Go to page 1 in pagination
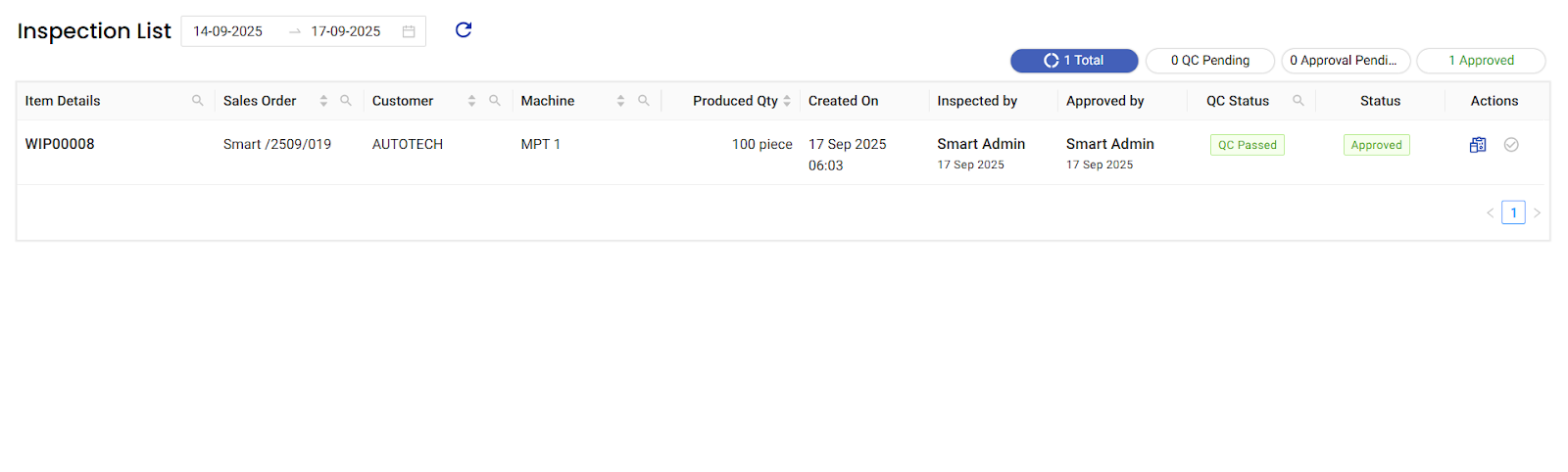This screenshot has height=472, width=1568. pyautogui.click(x=1513, y=212)
